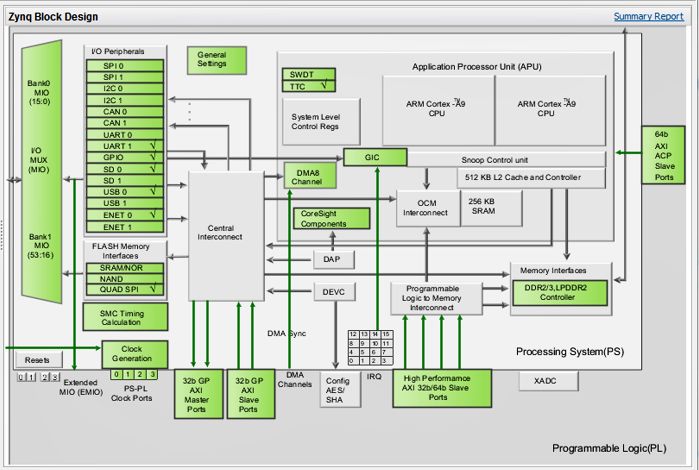
Task: Open the CoreSight Components block
Action: [332, 219]
